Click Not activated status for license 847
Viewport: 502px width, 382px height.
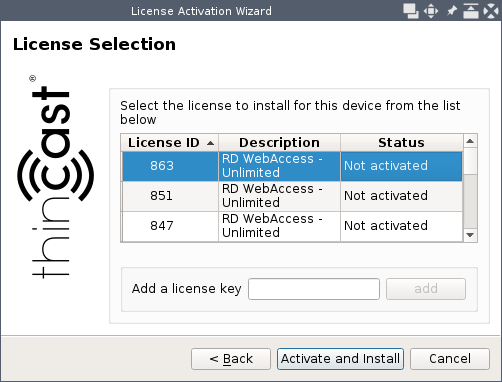[401, 226]
